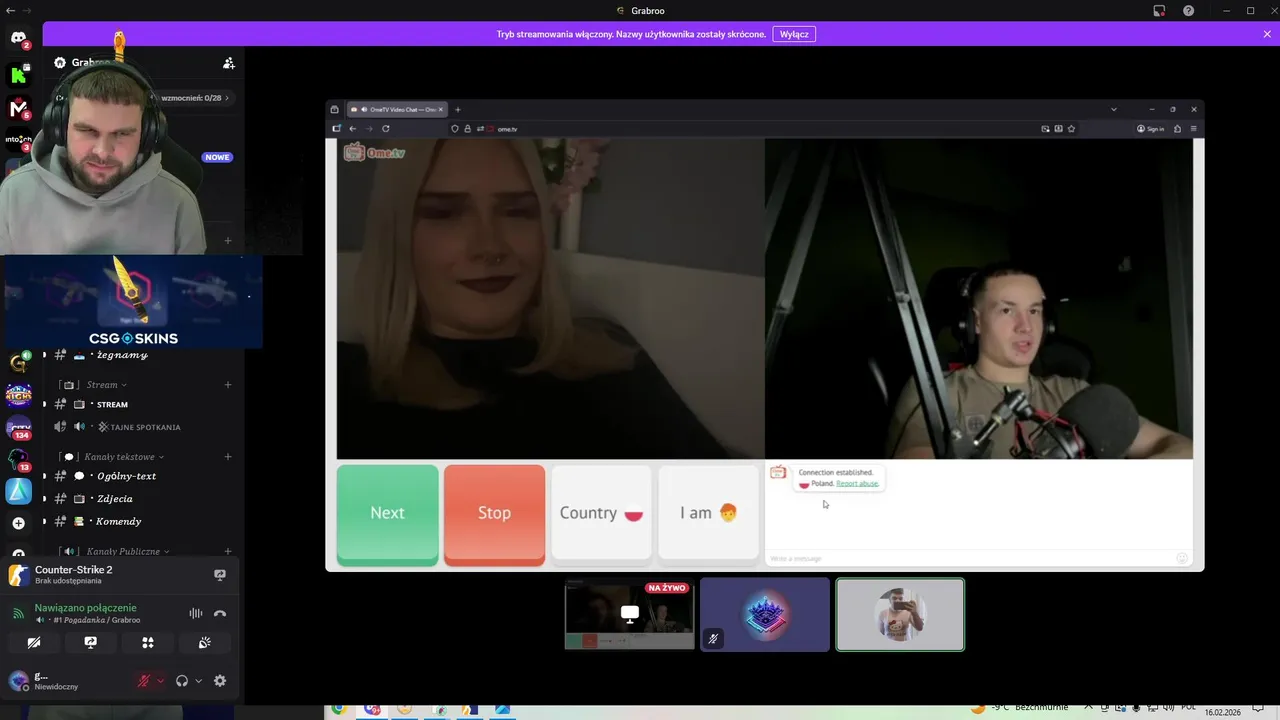Image resolution: width=1280 pixels, height=720 pixels.
Task: Open the I am gender selector
Action: 708,513
